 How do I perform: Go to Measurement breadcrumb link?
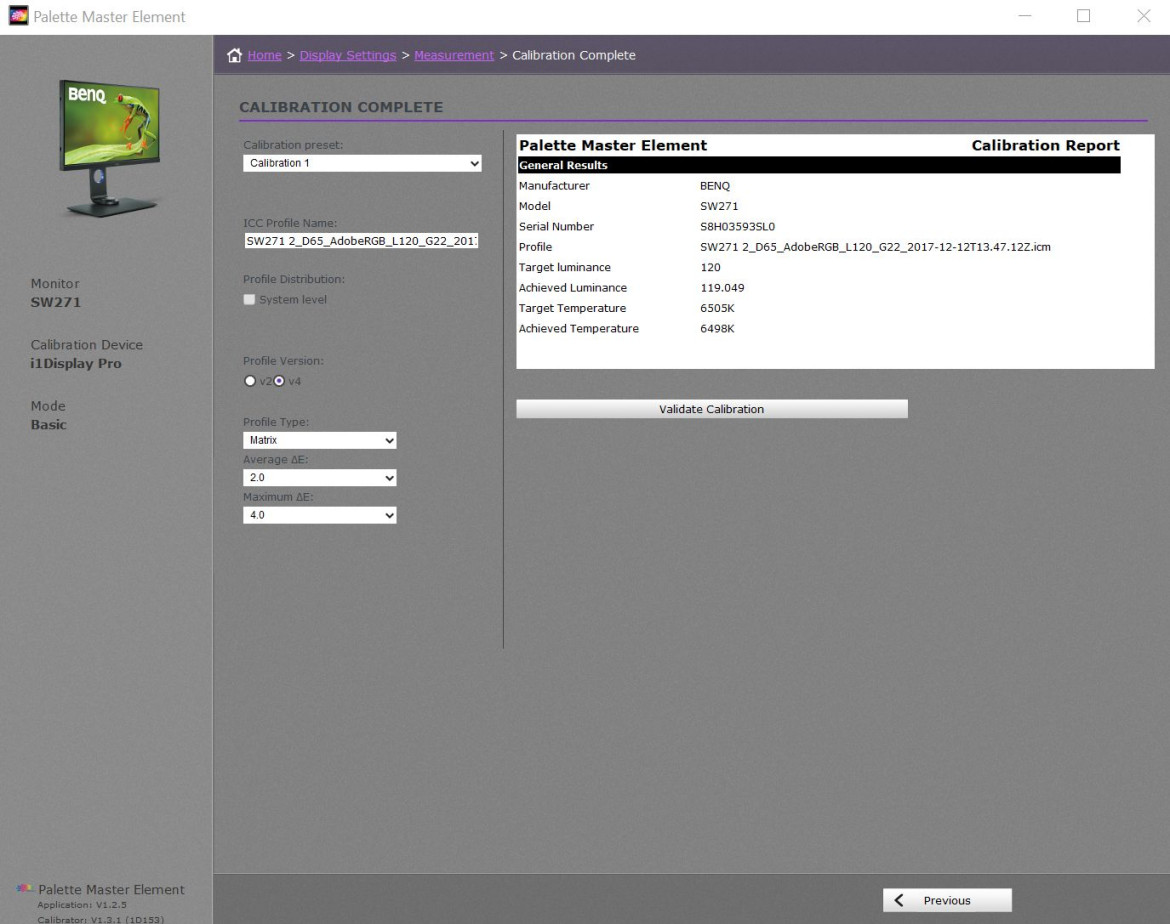454,55
